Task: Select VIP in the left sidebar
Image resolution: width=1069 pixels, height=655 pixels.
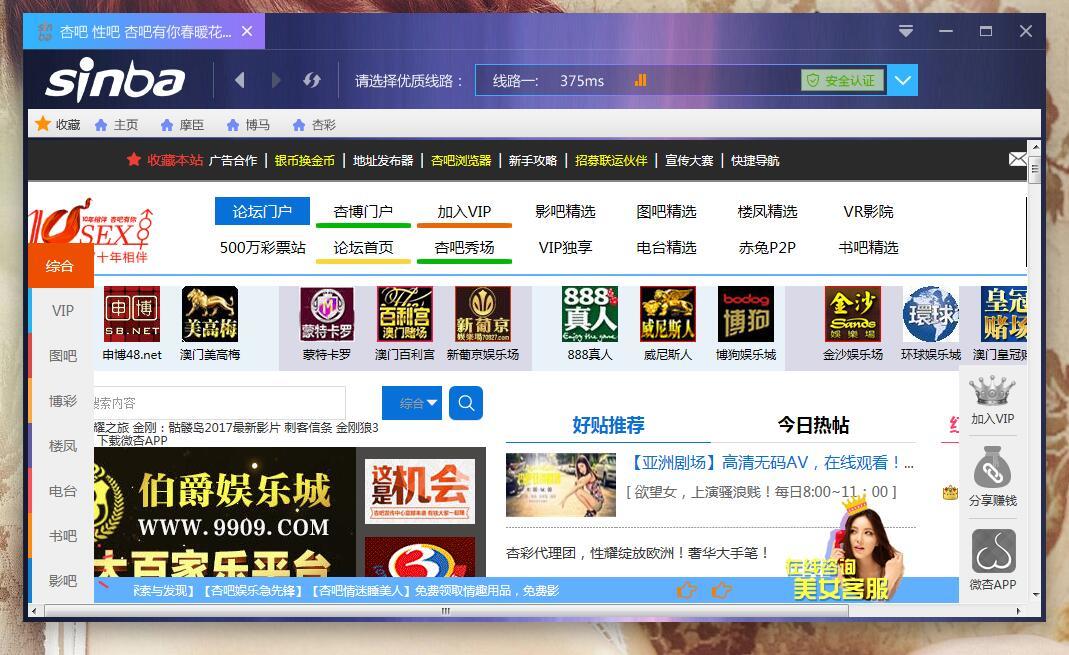Action: point(62,310)
